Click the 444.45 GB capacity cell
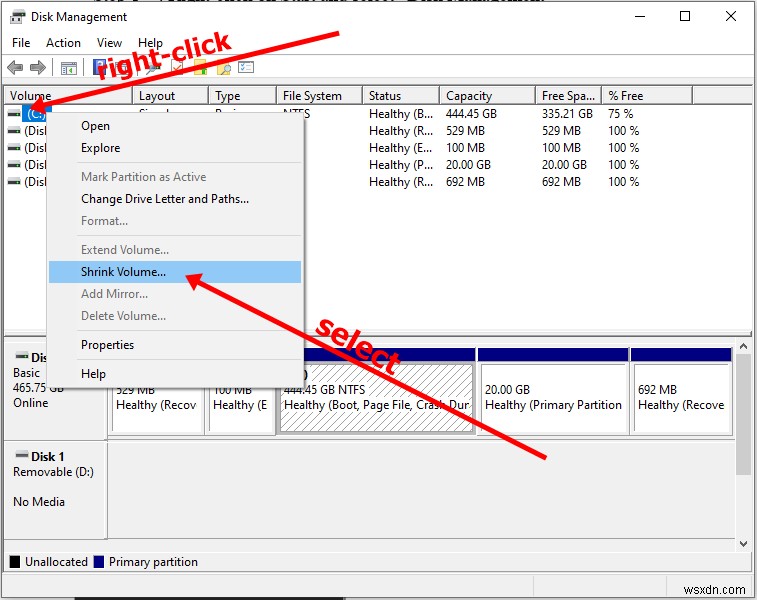 (x=471, y=114)
